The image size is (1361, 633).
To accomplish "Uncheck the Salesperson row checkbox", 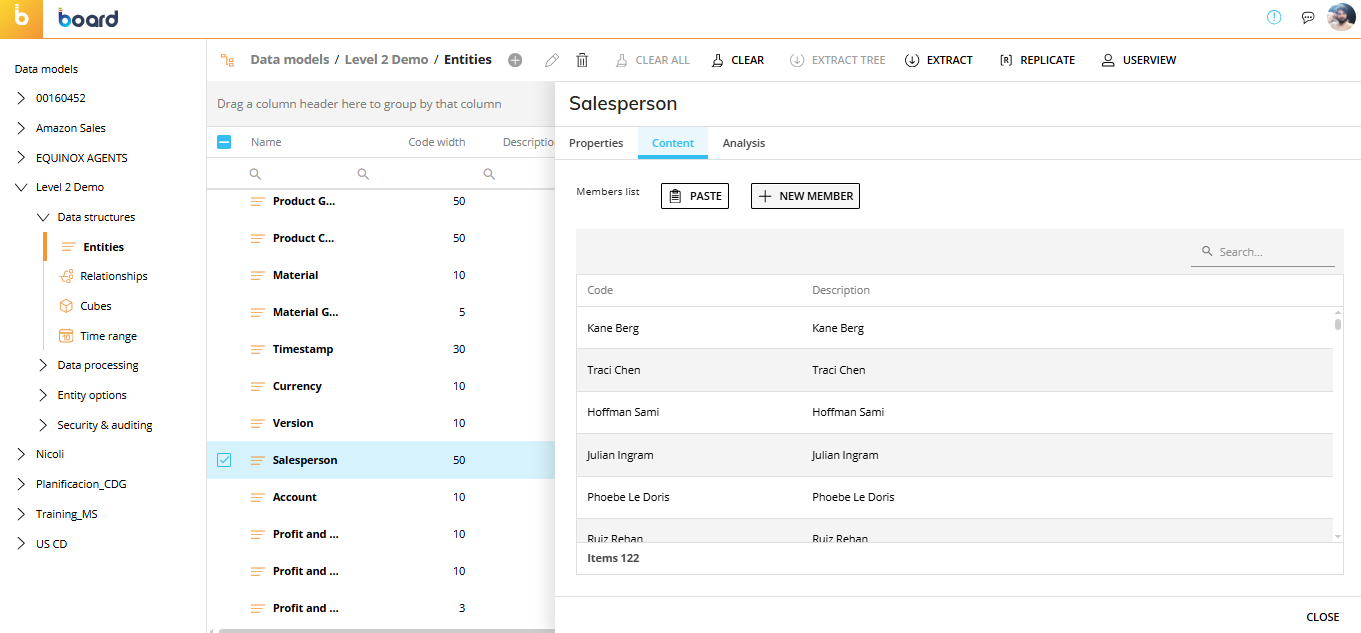I will click(x=224, y=460).
